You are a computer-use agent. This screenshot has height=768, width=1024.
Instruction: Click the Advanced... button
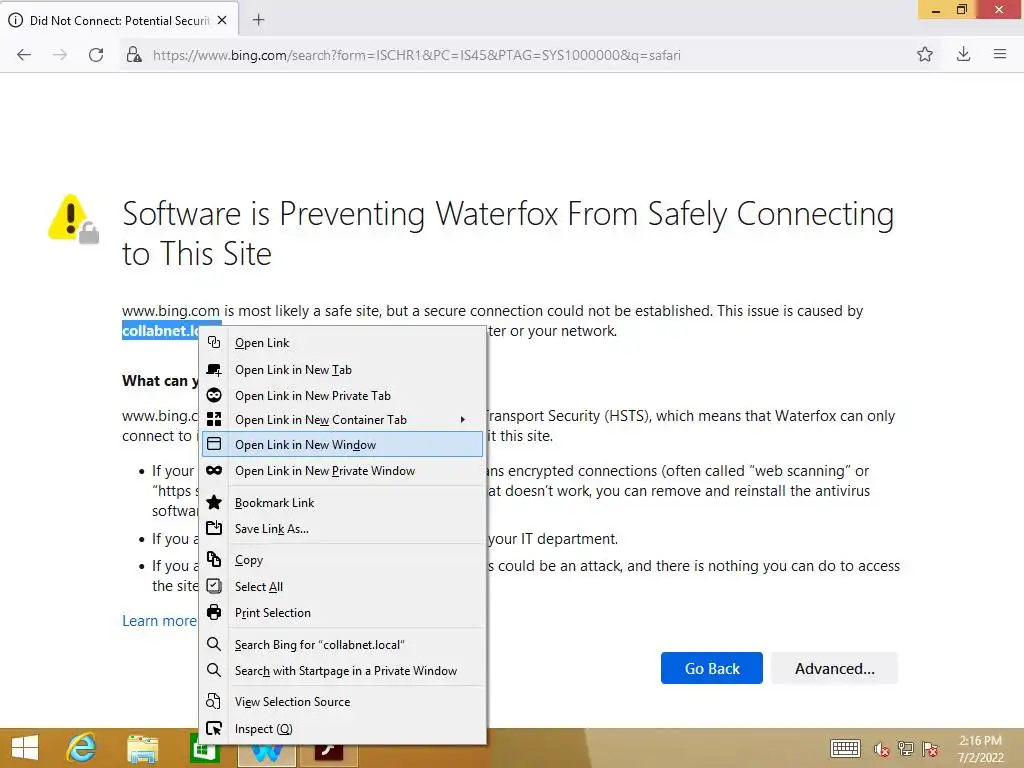pos(835,668)
